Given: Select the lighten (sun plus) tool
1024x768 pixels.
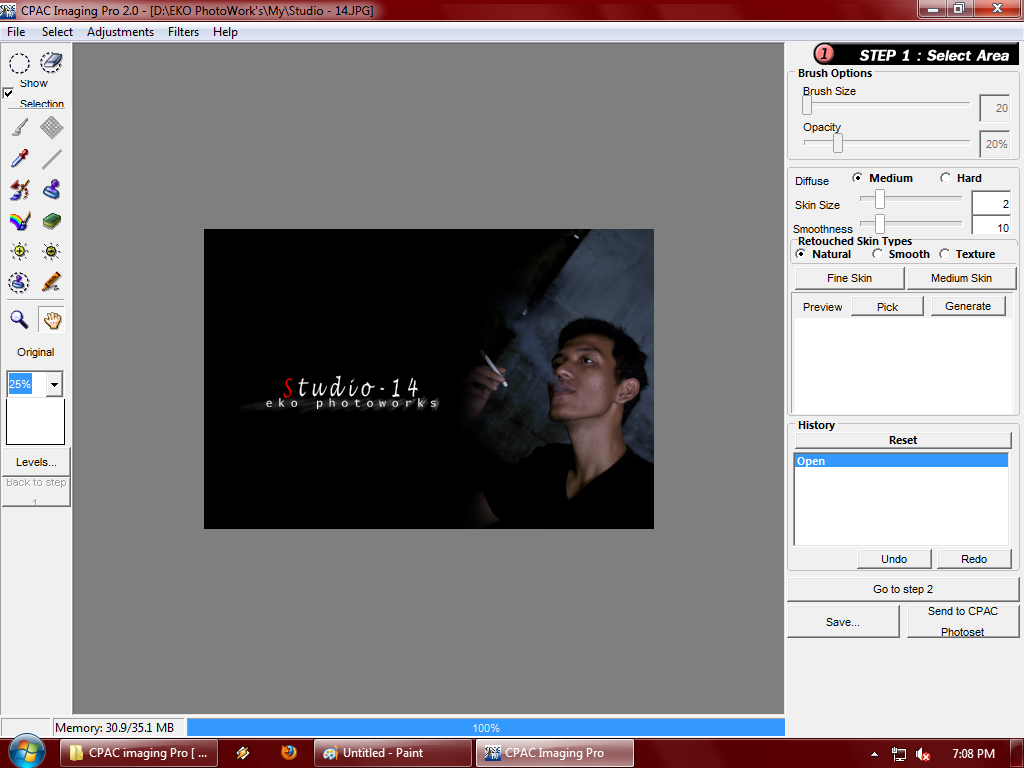Looking at the screenshot, I should tap(20, 251).
